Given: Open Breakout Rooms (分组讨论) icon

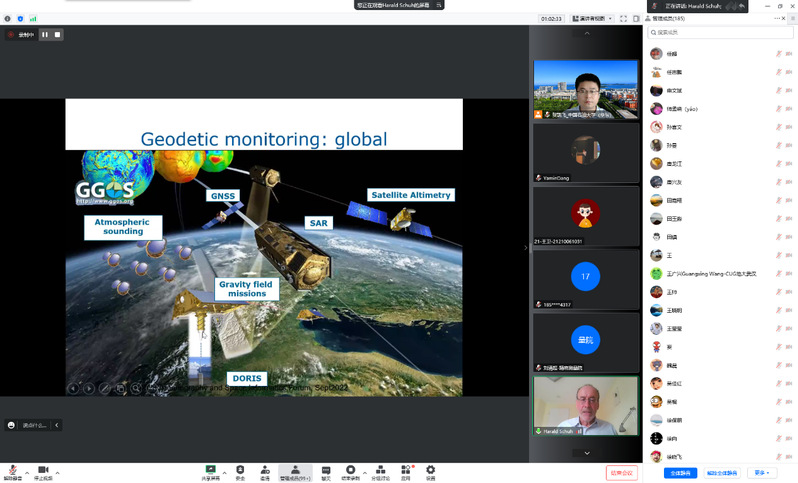Looking at the screenshot, I should 380,471.
